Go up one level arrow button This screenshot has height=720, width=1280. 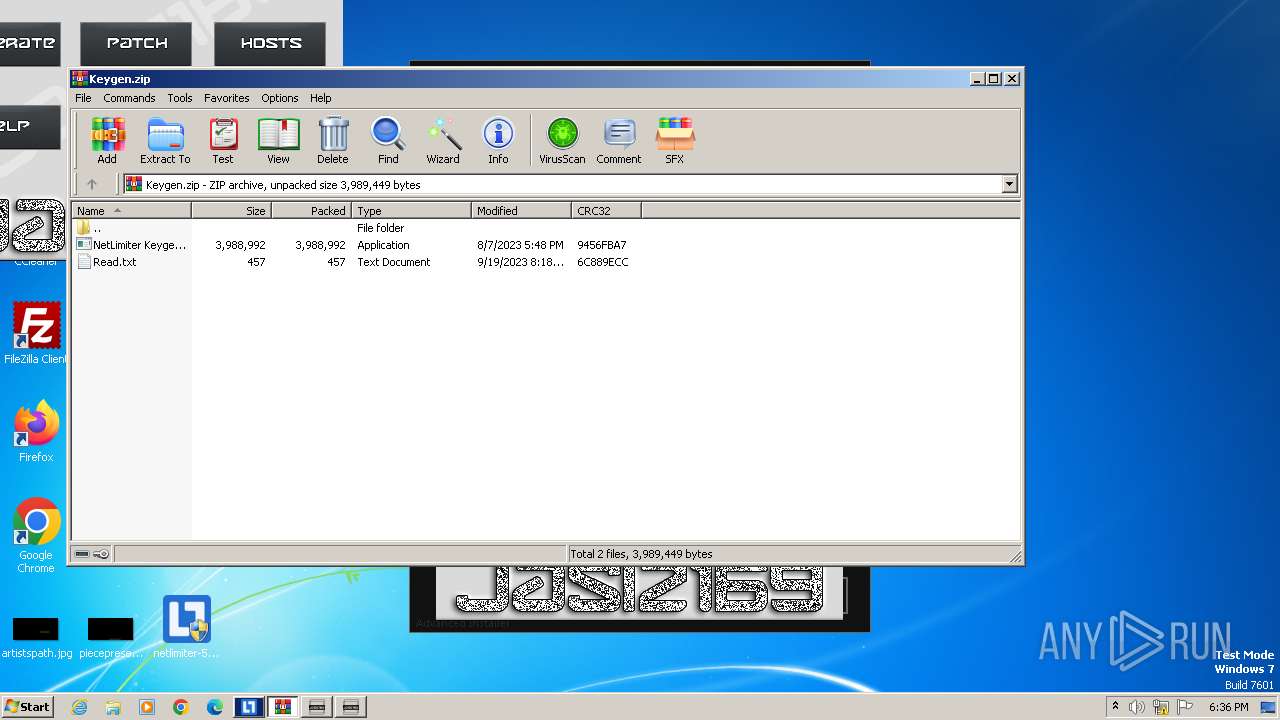92,184
